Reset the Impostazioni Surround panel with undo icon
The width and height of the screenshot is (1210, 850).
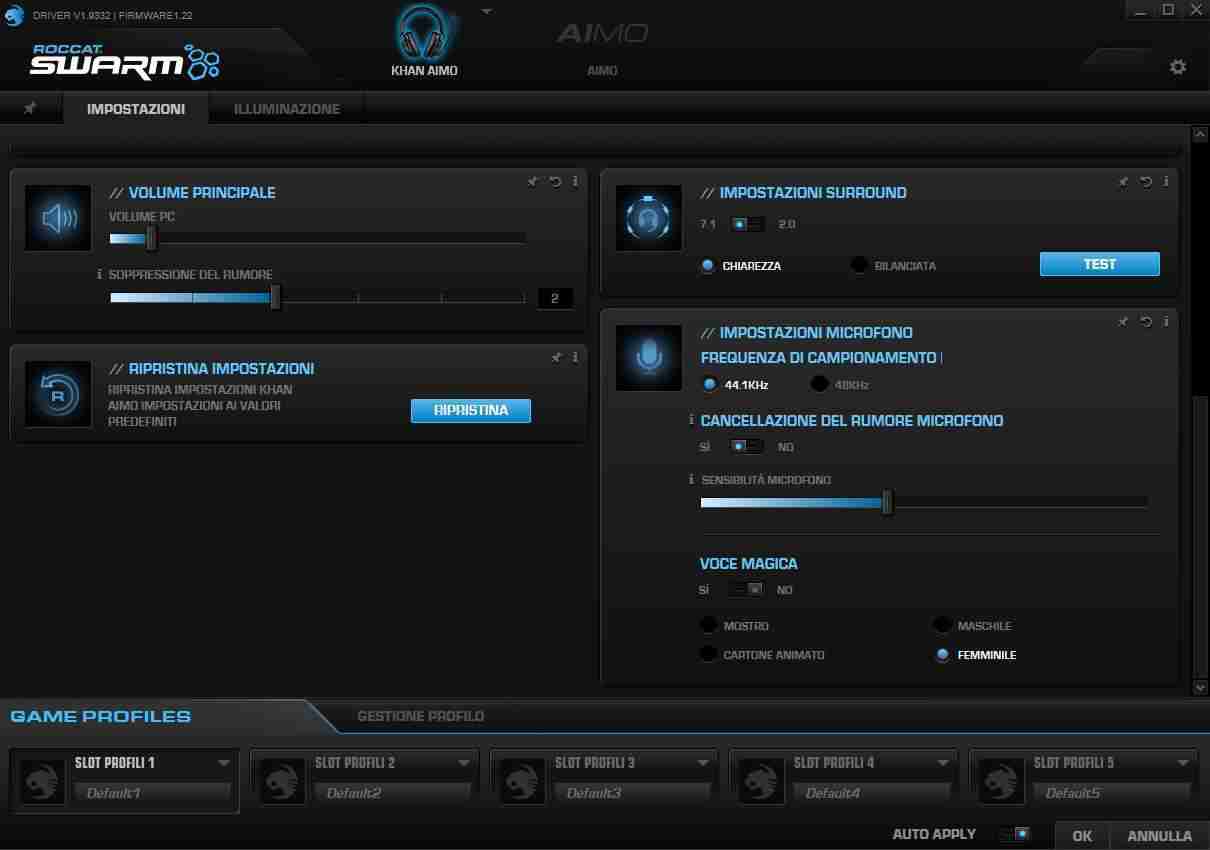click(1146, 181)
